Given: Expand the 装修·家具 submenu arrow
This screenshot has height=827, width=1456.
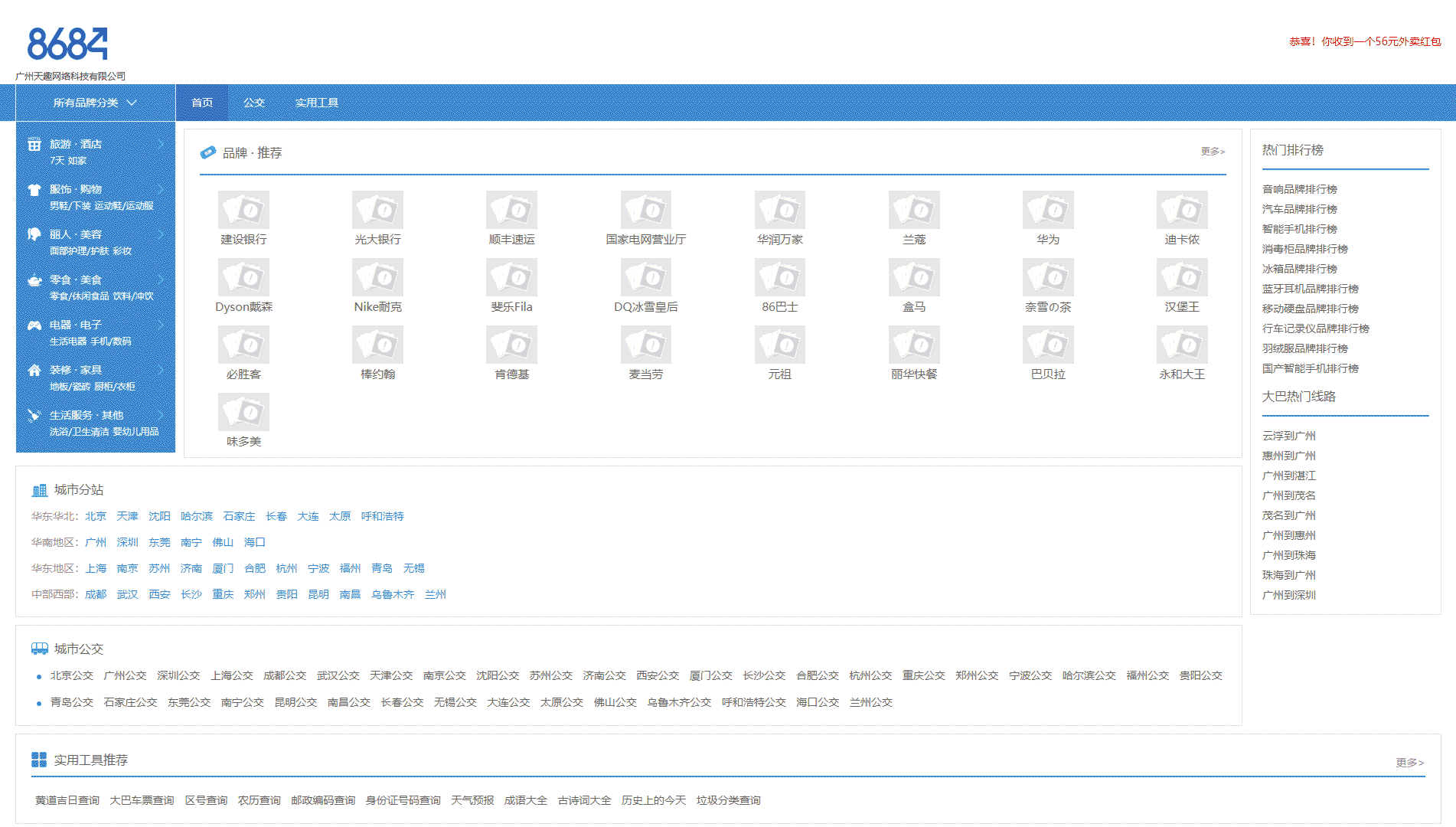Looking at the screenshot, I should point(161,370).
